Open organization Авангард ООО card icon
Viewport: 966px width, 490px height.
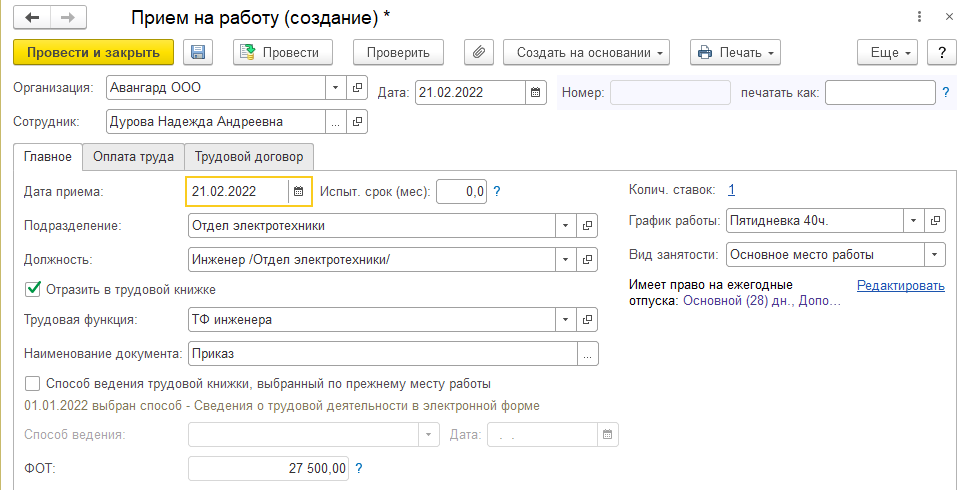[358, 88]
